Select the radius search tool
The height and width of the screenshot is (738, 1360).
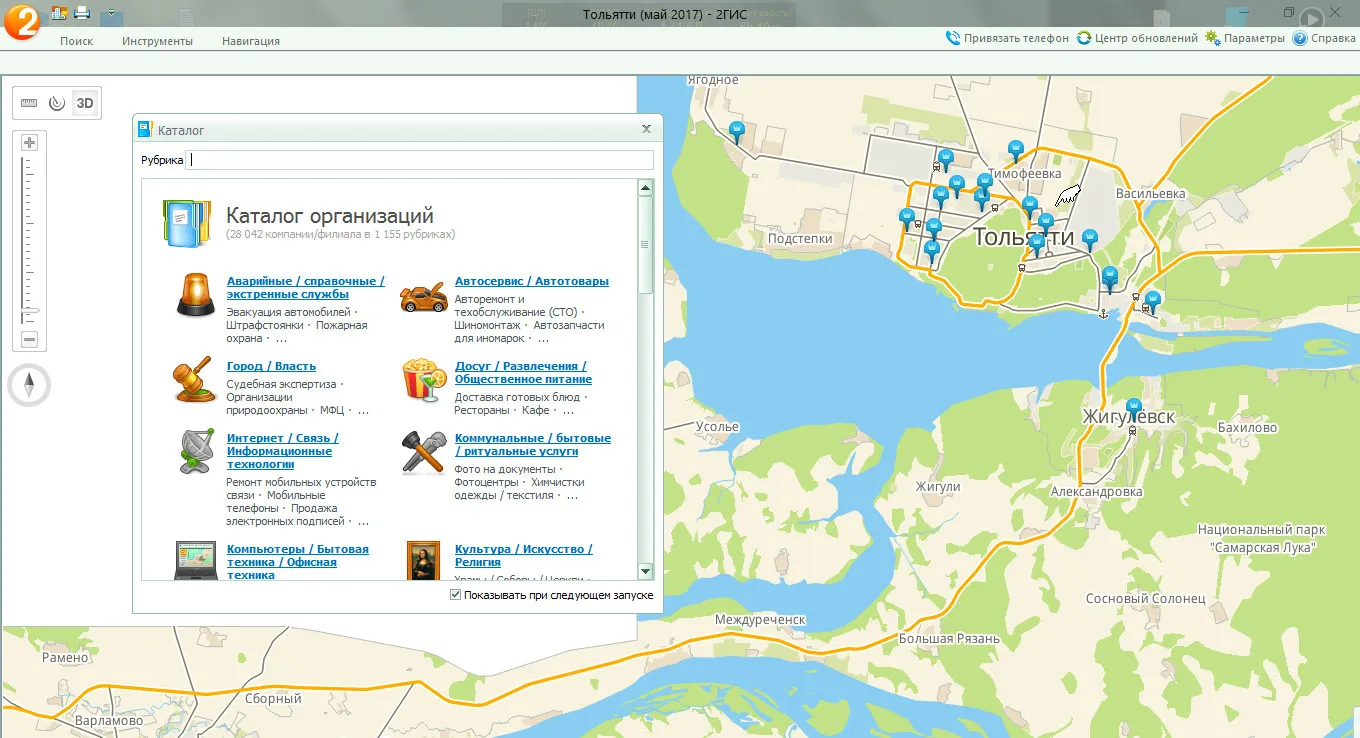(x=57, y=102)
